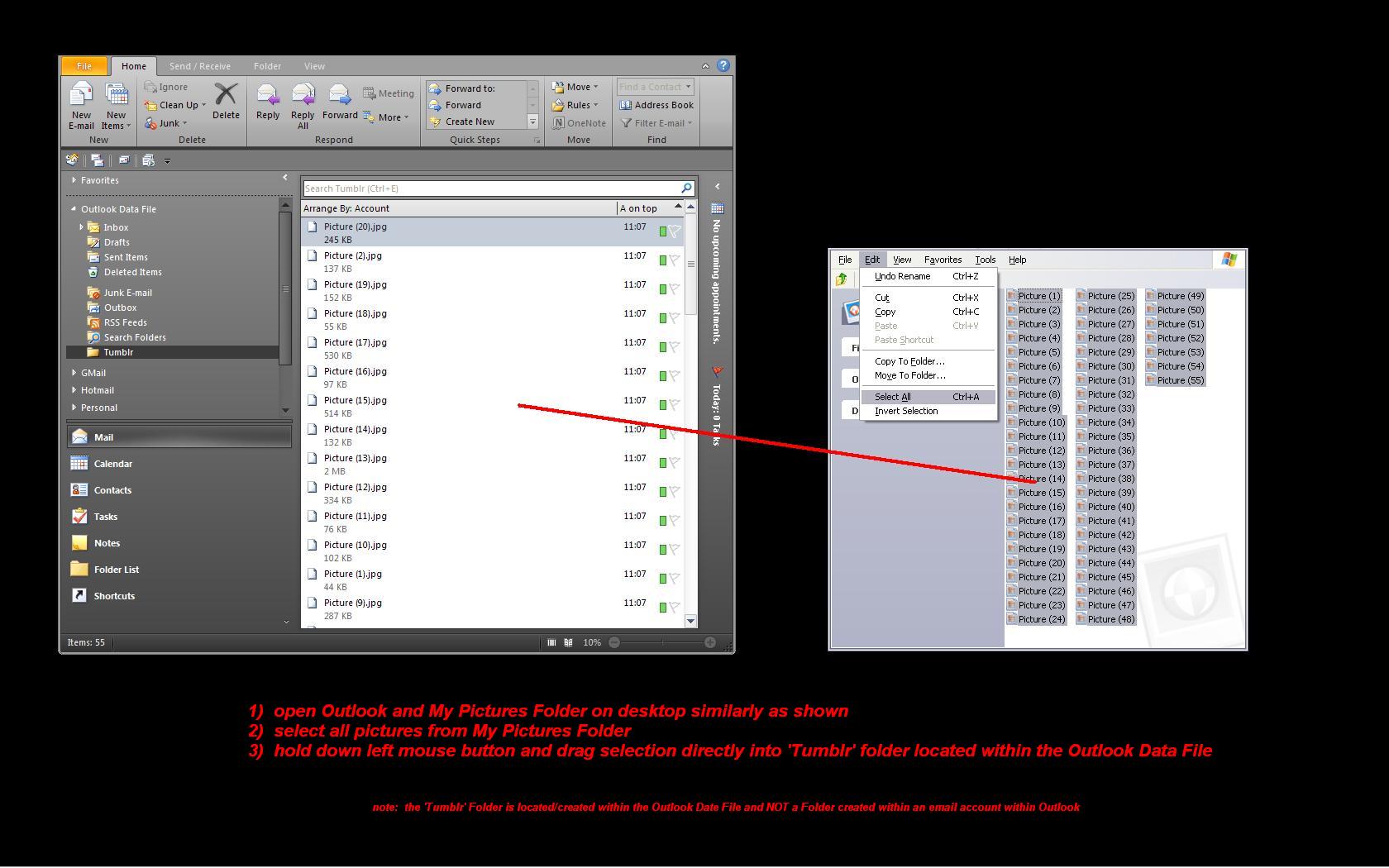Click the search magnifier icon
Viewport: 1389px width, 868px height.
pyautogui.click(x=686, y=188)
